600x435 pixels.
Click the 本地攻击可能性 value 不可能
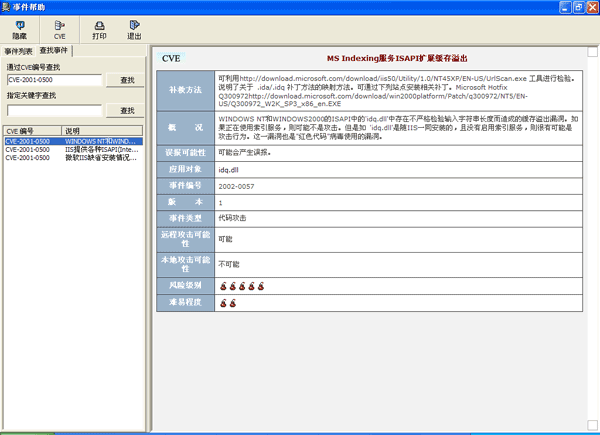[x=229, y=264]
